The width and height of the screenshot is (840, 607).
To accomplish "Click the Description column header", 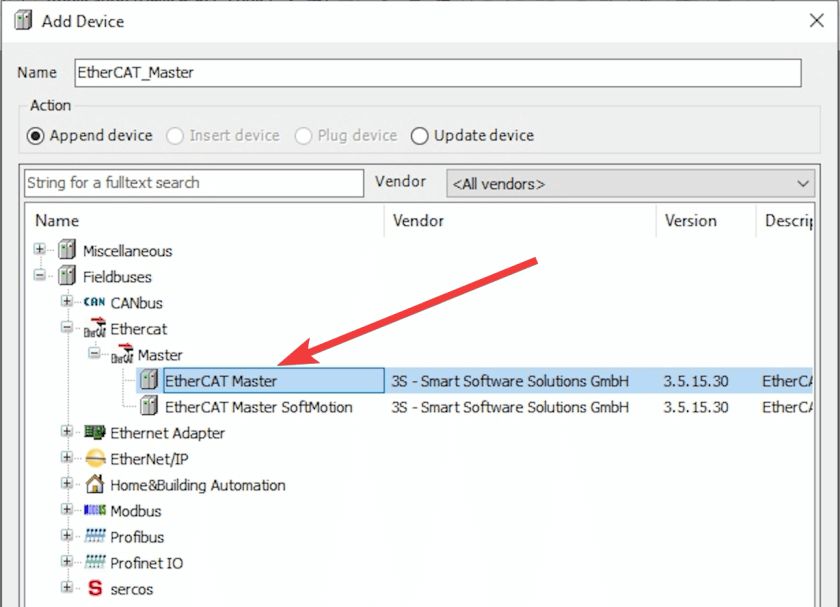I will (x=785, y=221).
